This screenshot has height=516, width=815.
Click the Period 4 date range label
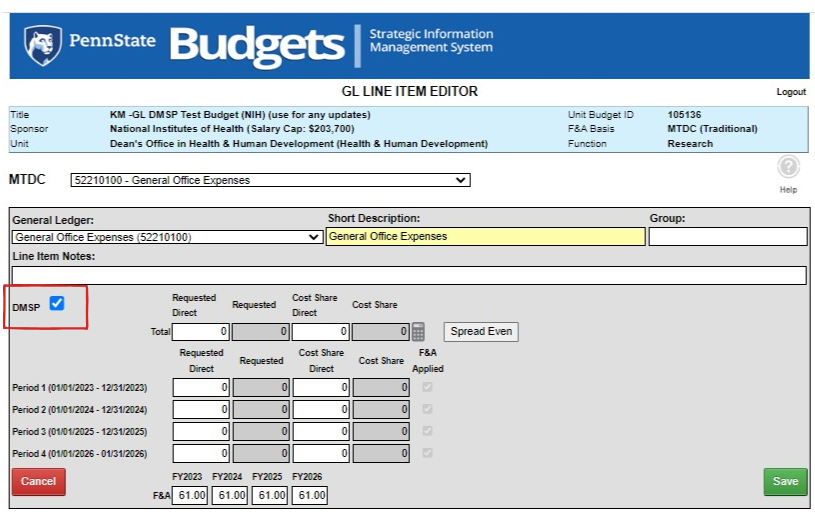[x=80, y=454]
